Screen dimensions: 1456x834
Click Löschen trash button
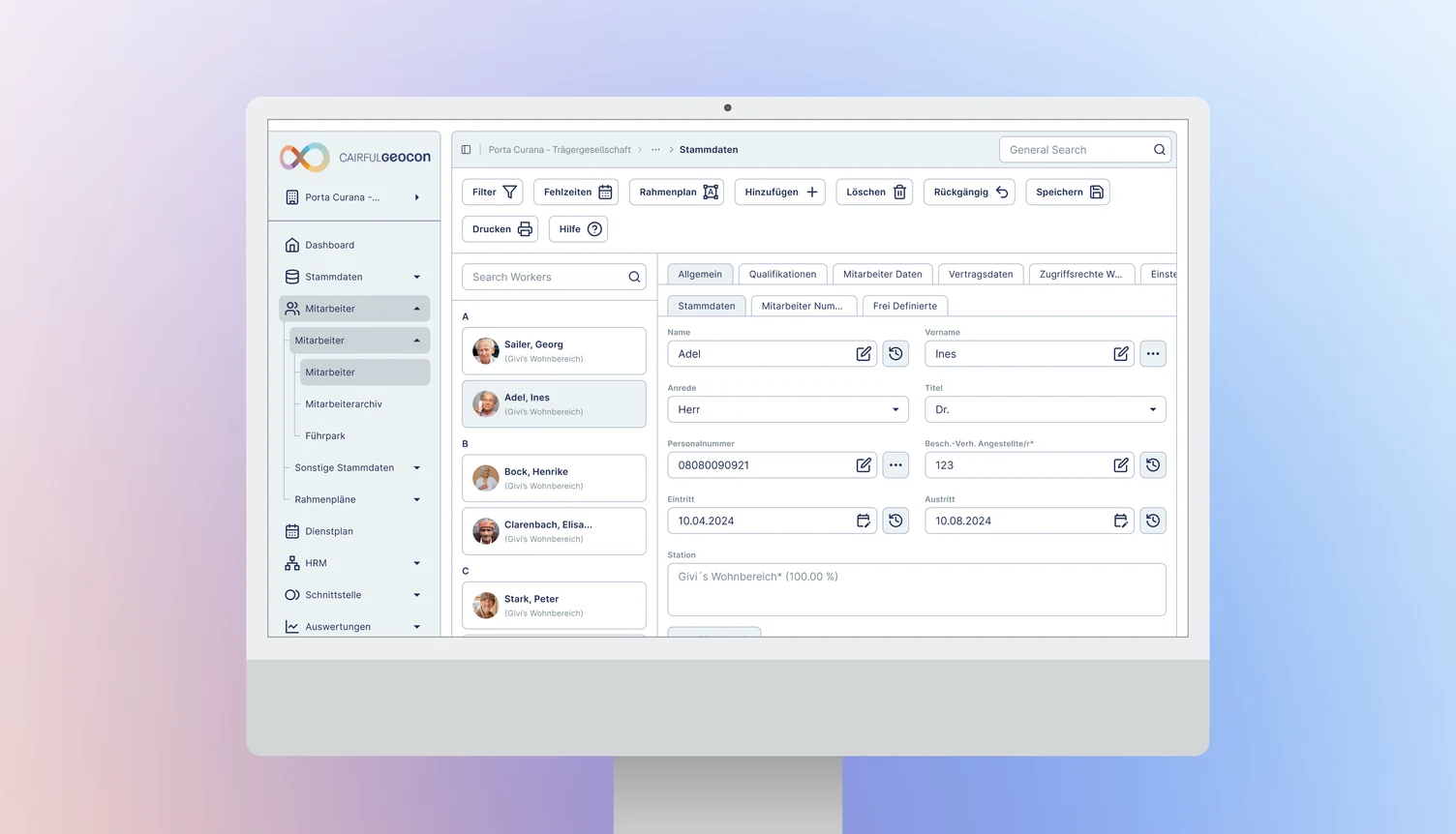[874, 192]
